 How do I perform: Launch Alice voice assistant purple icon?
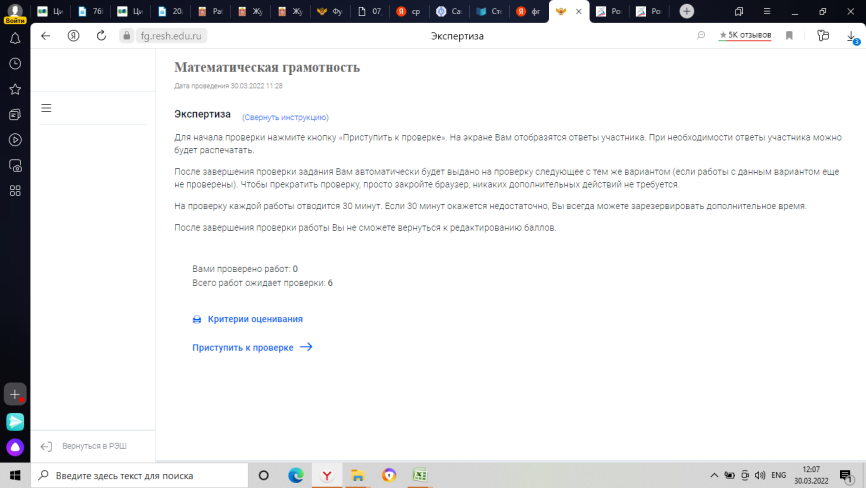coord(15,447)
